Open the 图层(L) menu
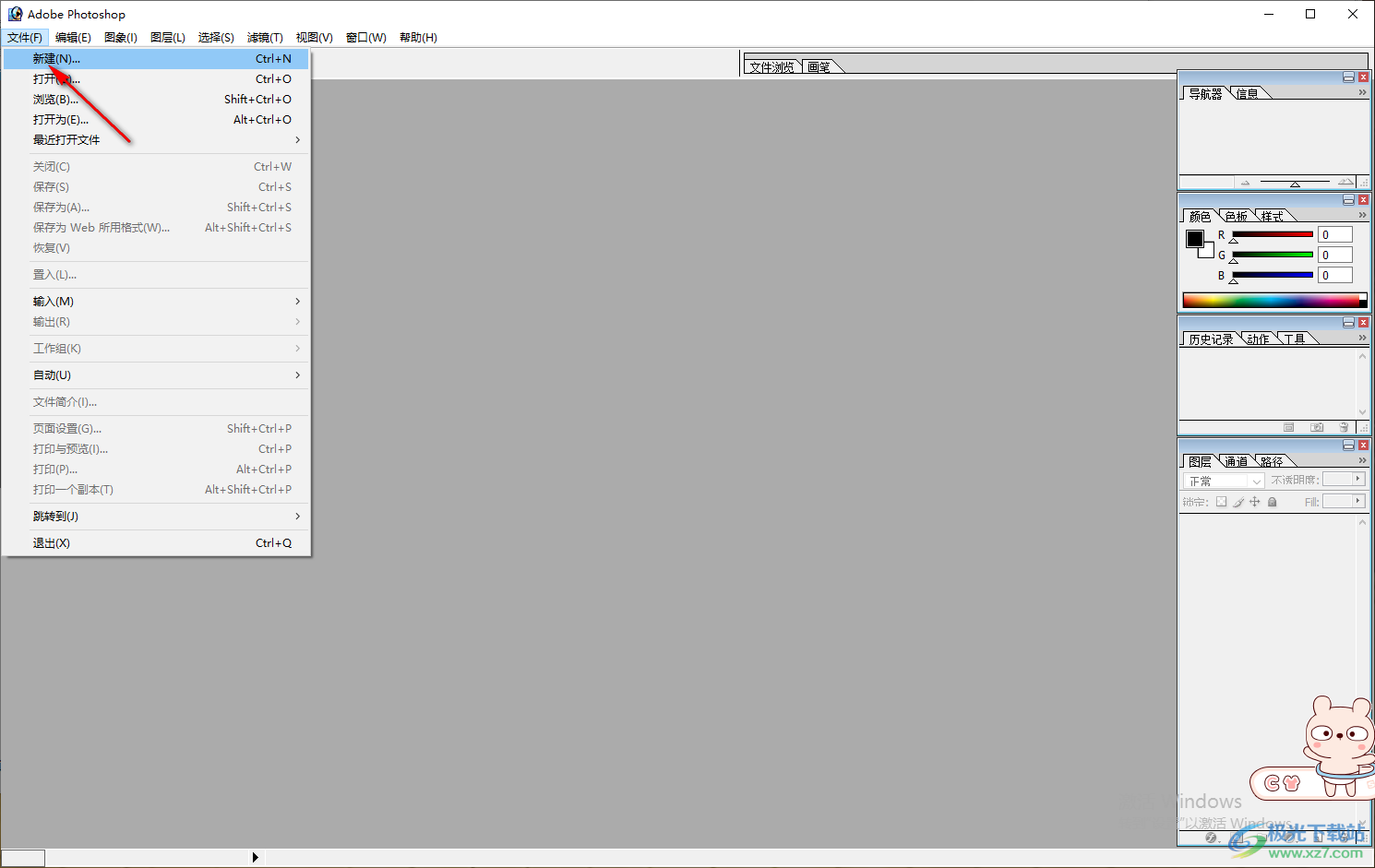The height and width of the screenshot is (868, 1375). [x=168, y=38]
